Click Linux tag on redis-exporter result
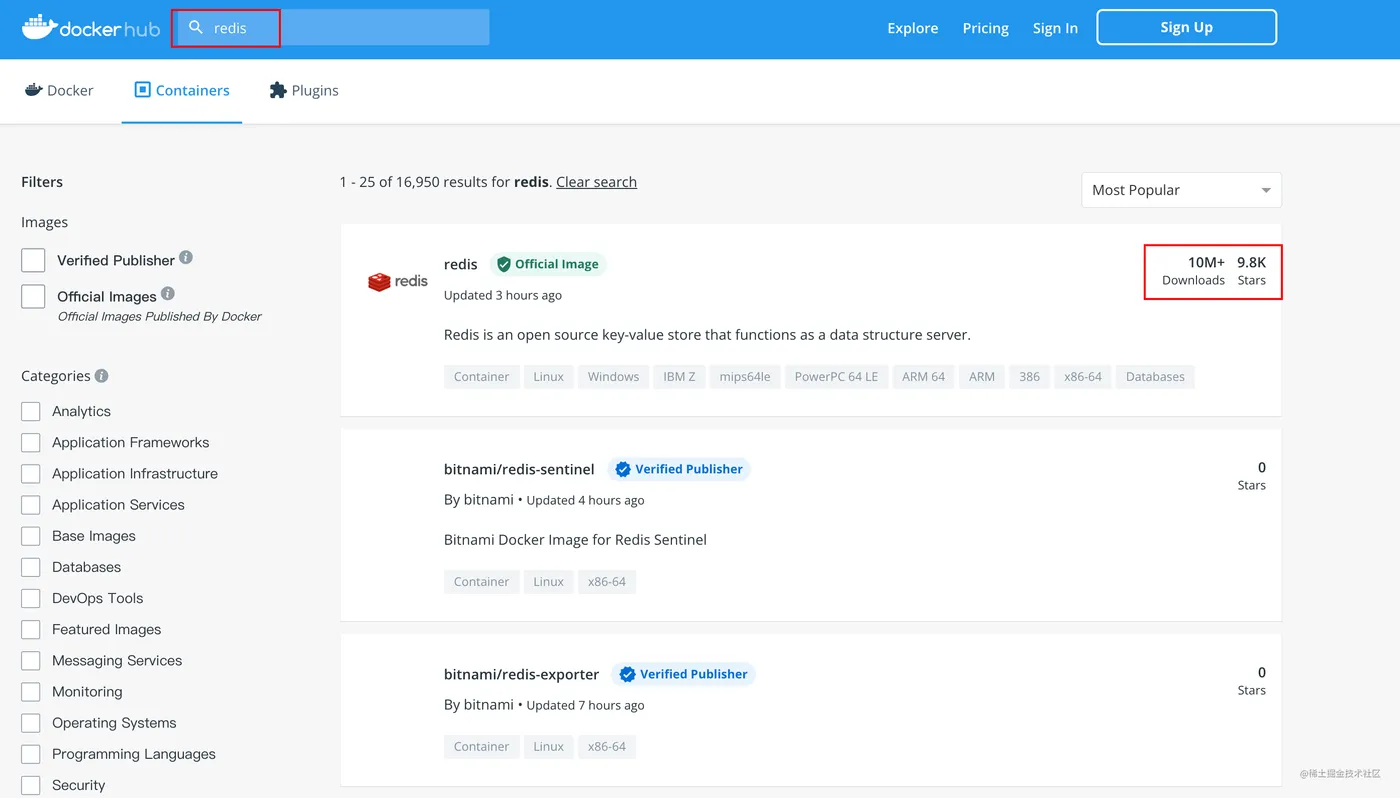The image size is (1400, 798). pos(549,747)
